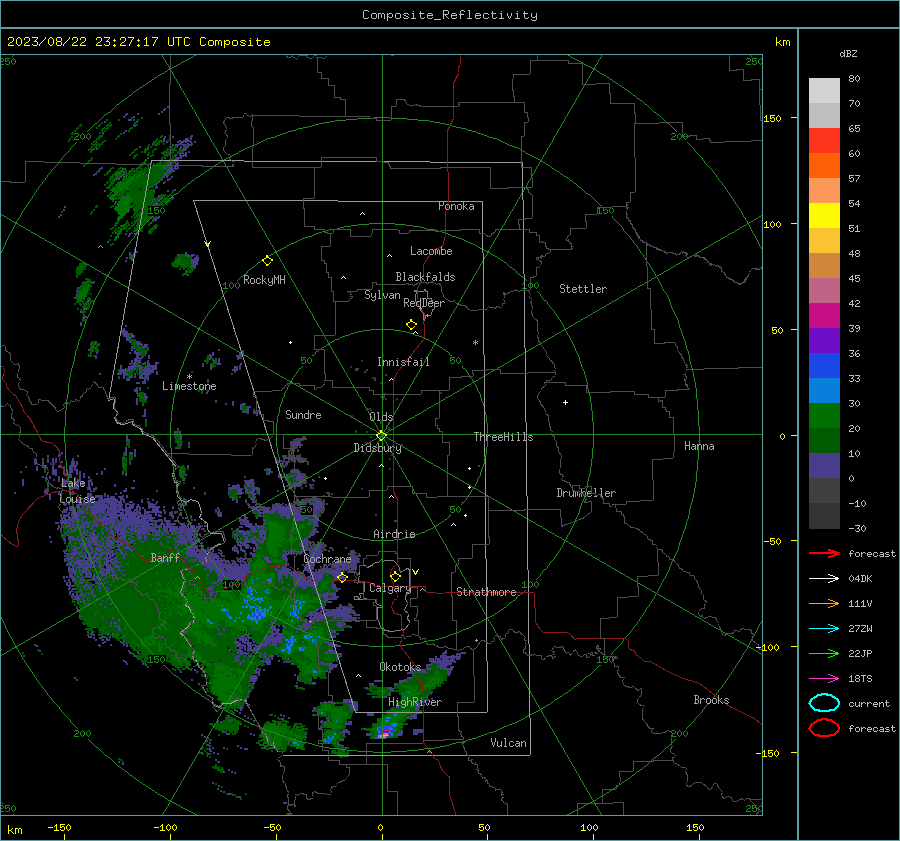Click the white 04DK arrow legend icon
900x841 pixels.
click(824, 579)
